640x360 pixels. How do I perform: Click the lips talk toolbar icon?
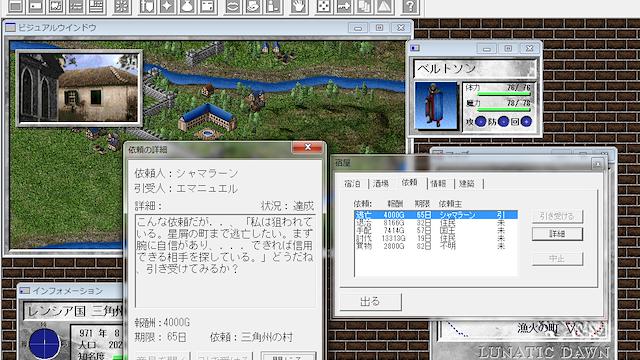(233, 6)
